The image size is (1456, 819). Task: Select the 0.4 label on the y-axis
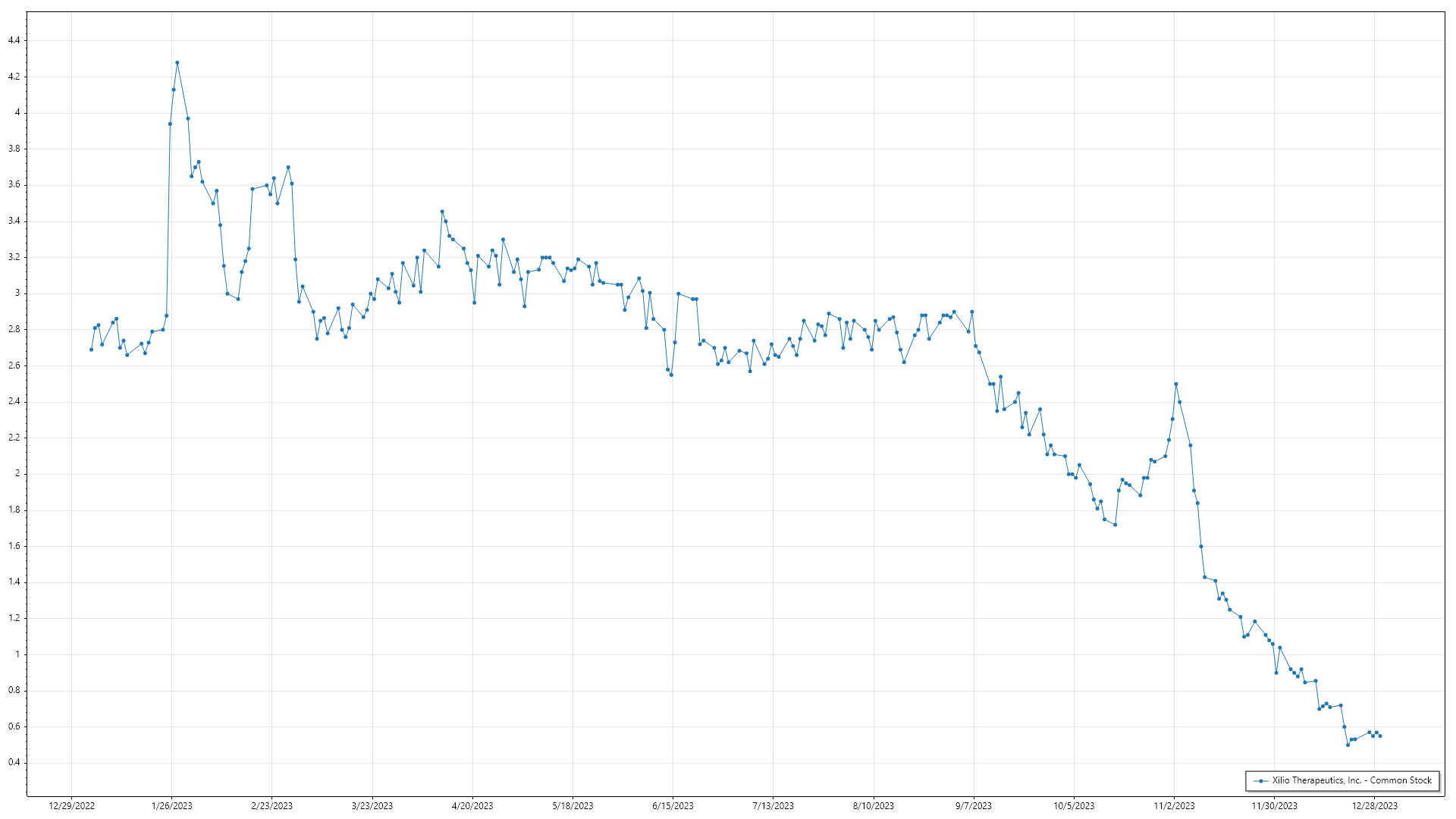tap(14, 763)
